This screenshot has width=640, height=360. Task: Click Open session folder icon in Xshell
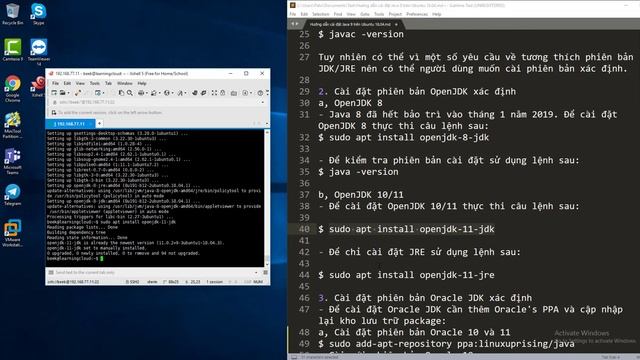[62, 93]
